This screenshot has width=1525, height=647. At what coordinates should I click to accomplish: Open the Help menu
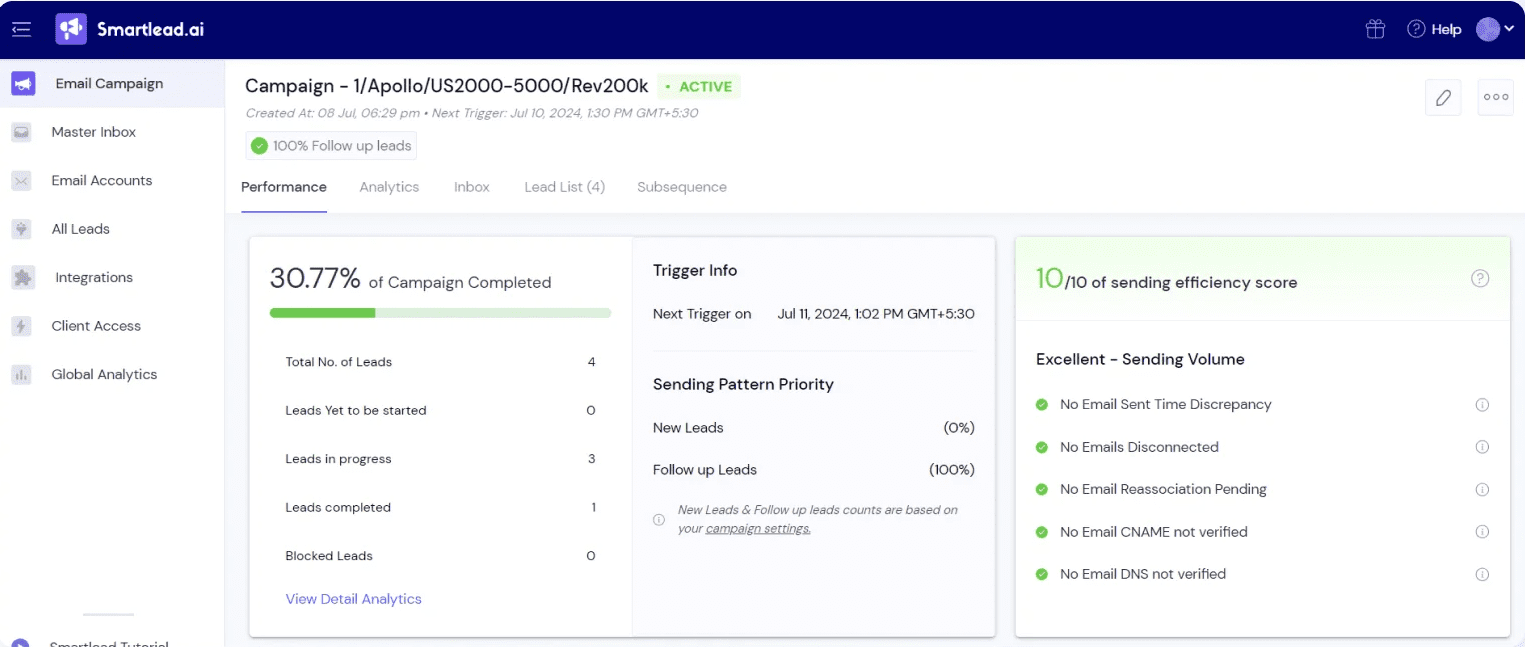click(x=1434, y=28)
